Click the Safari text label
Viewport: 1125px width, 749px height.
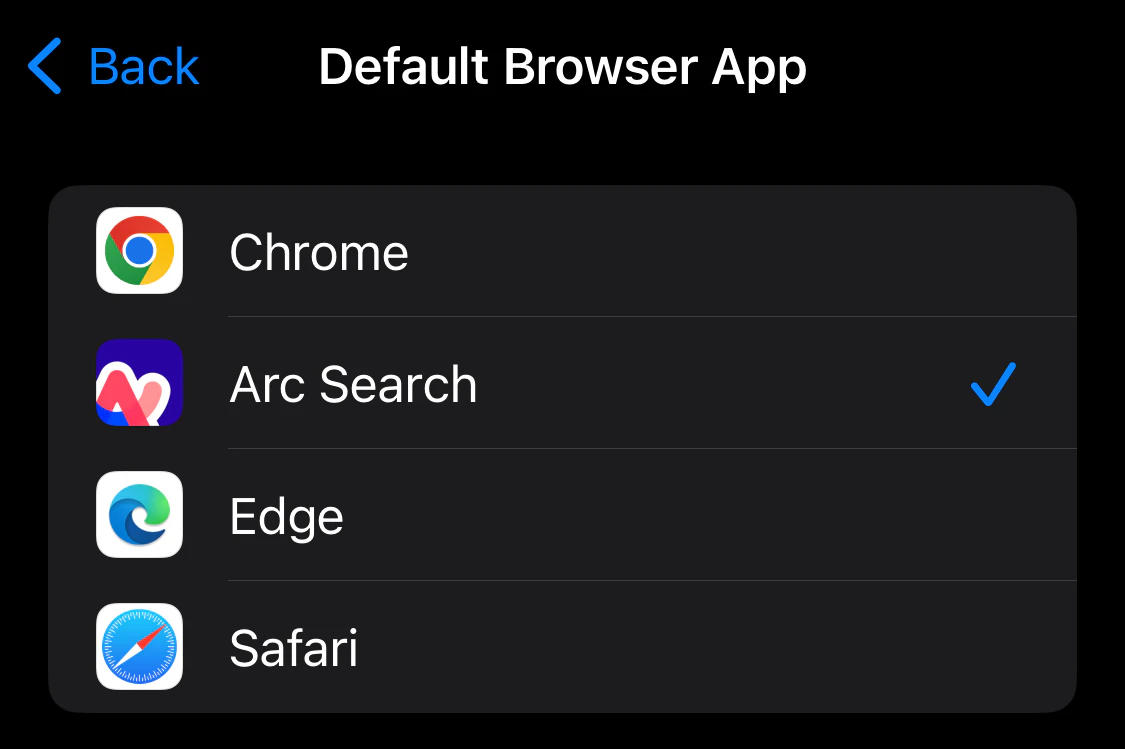click(x=293, y=648)
